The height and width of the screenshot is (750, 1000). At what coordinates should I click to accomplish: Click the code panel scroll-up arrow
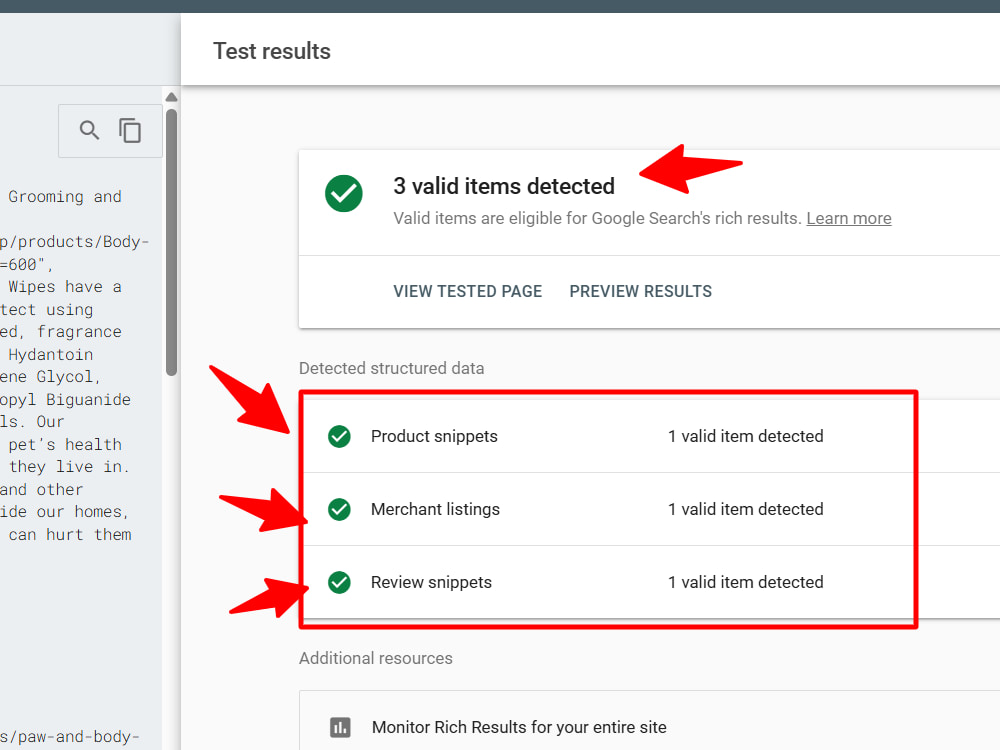(x=171, y=97)
